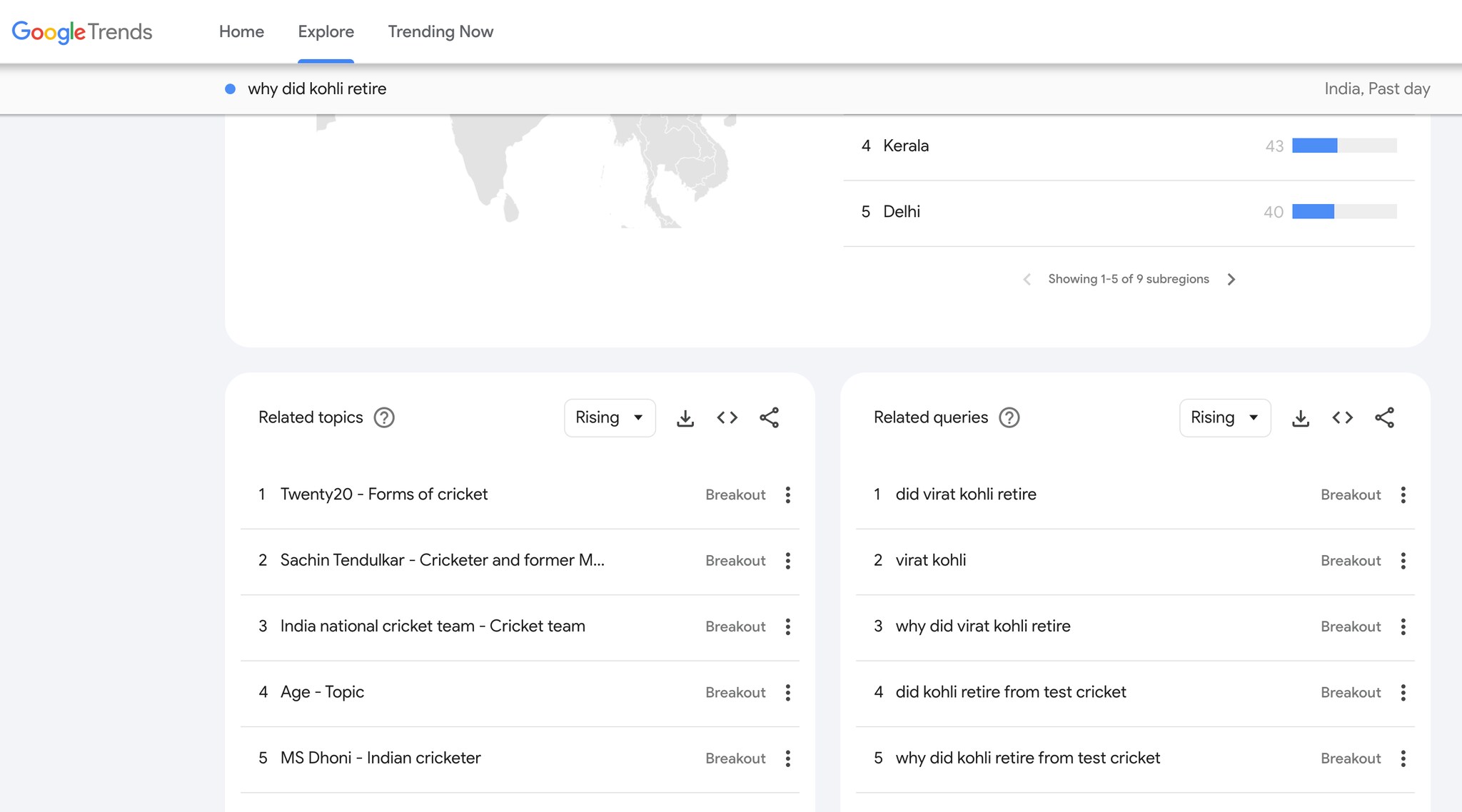The image size is (1462, 812).
Task: Open more options for 'did kohli retire from test cricket'
Action: pos(1403,692)
